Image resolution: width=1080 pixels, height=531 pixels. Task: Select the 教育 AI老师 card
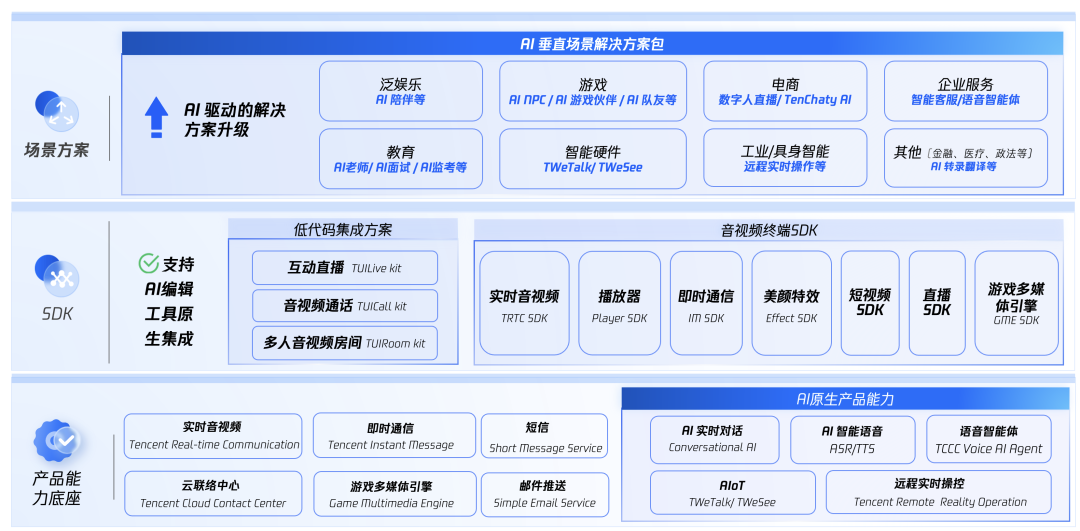pyautogui.click(x=400, y=158)
